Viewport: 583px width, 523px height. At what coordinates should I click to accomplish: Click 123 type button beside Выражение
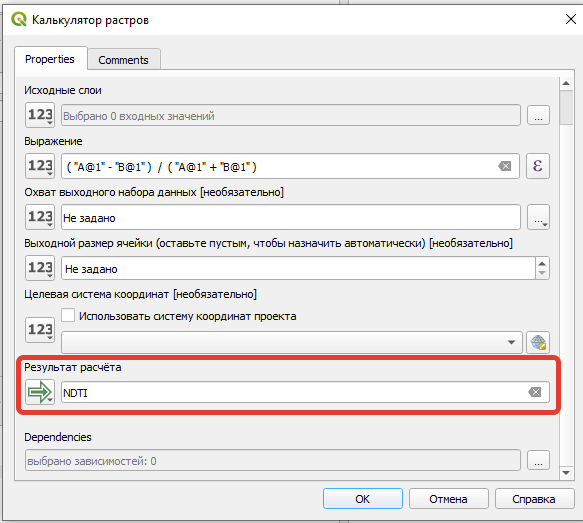tap(40, 166)
